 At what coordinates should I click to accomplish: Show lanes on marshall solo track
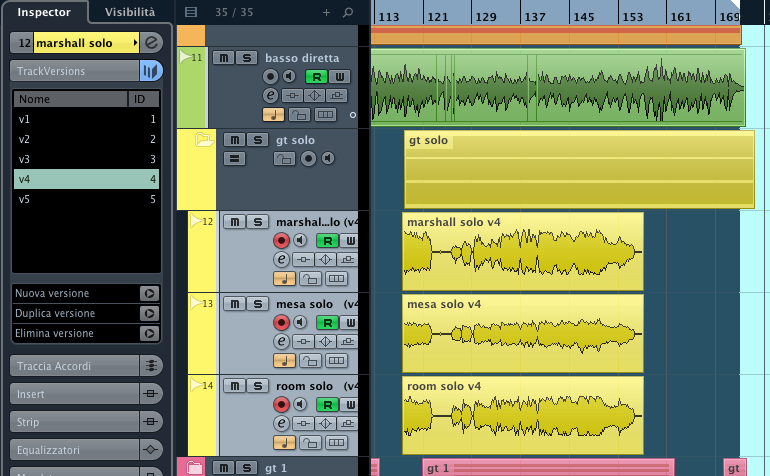pyautogui.click(x=336, y=279)
